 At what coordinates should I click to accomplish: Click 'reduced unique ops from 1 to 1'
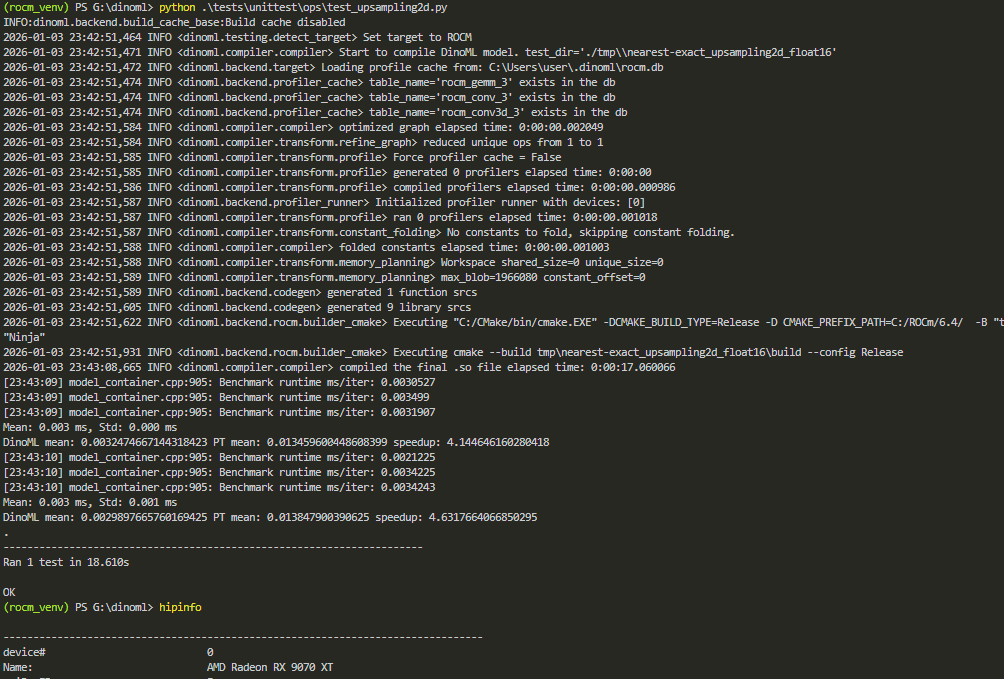tap(513, 142)
